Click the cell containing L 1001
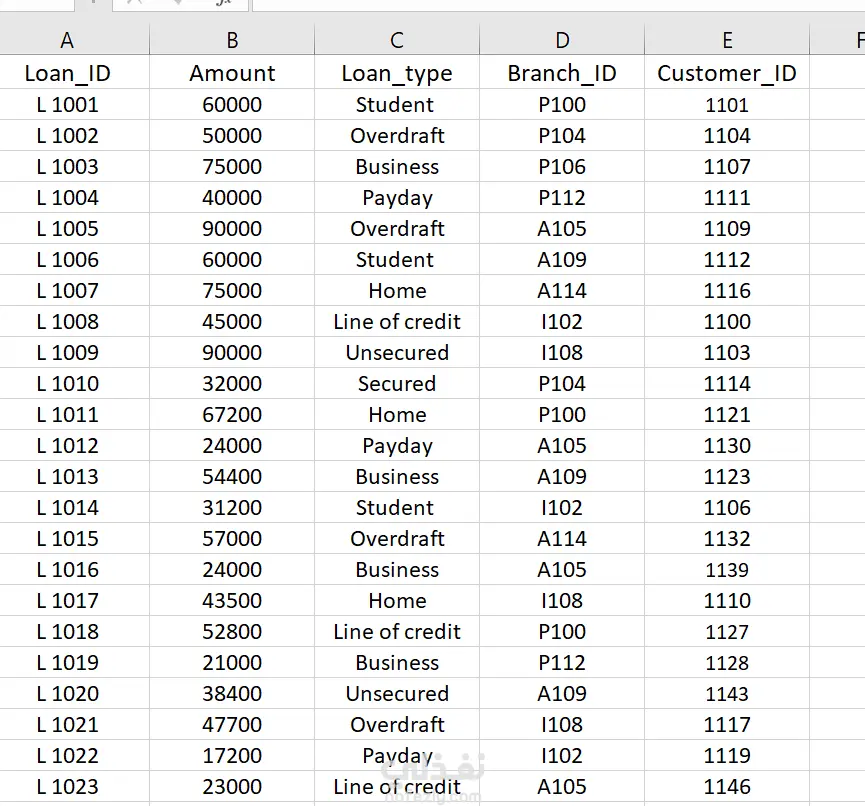The width and height of the screenshot is (865, 806). click(x=67, y=104)
